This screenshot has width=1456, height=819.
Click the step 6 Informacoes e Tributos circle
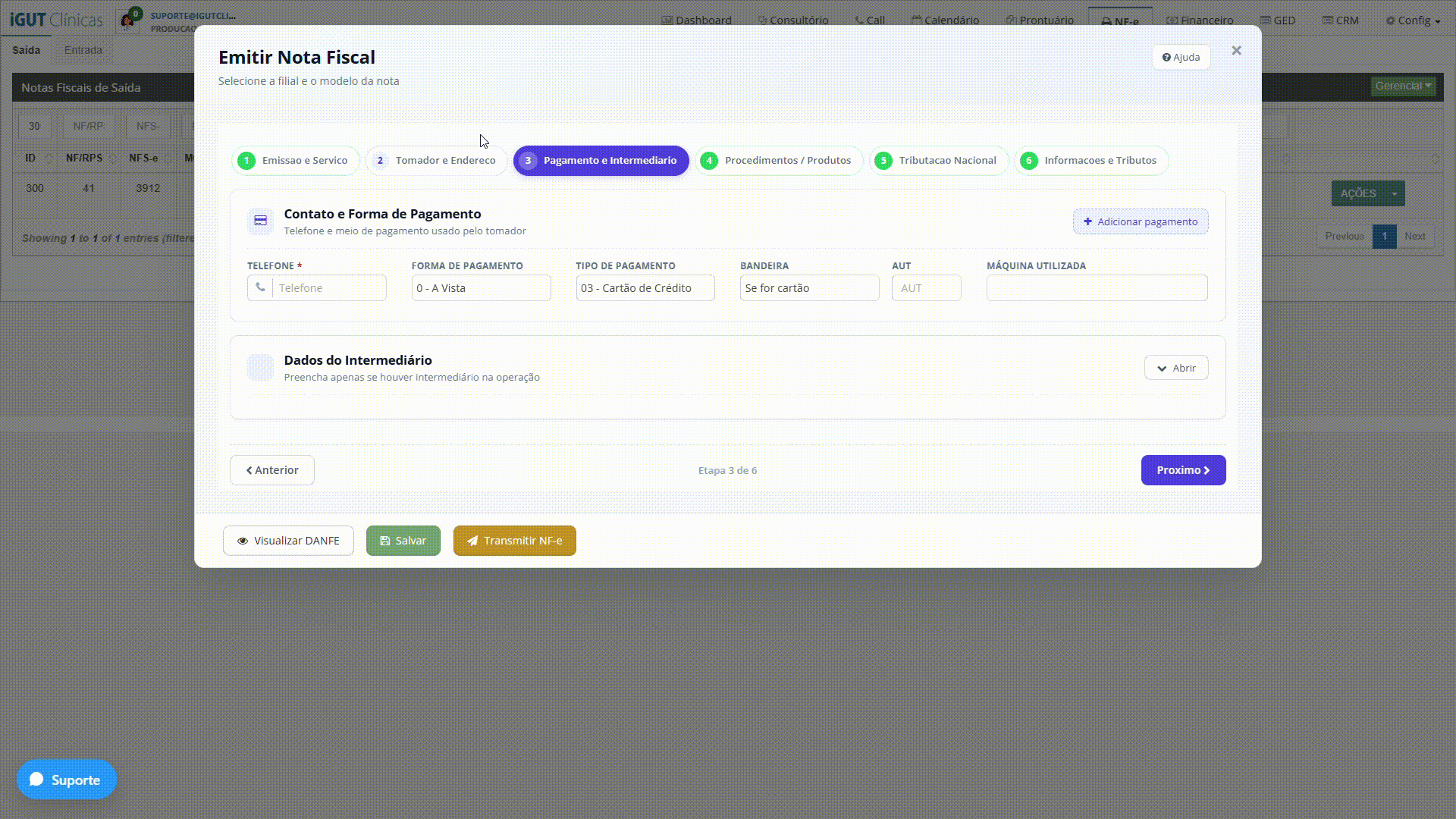[1029, 160]
